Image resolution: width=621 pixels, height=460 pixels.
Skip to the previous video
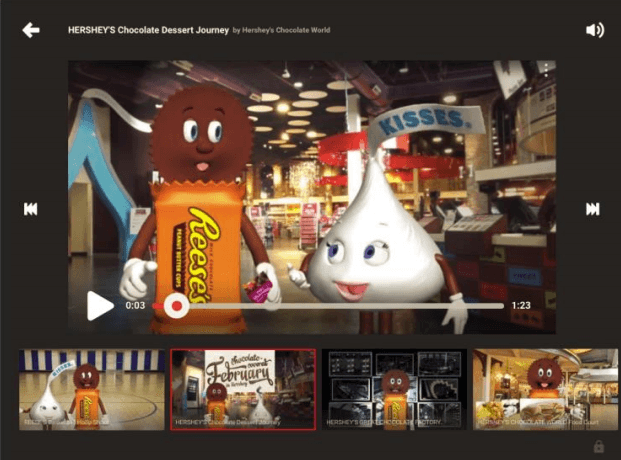click(x=30, y=209)
